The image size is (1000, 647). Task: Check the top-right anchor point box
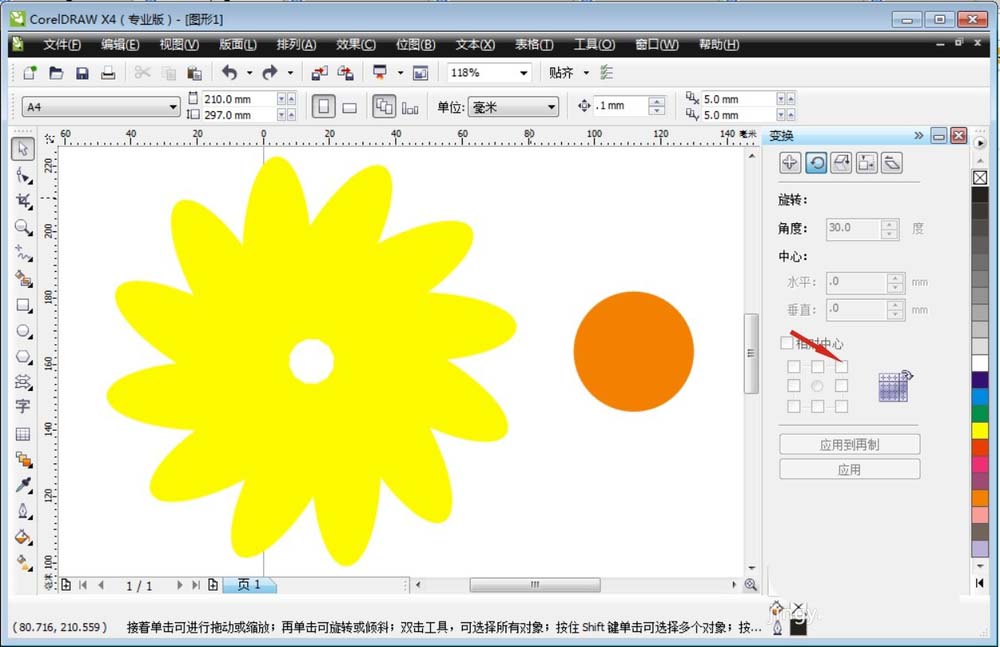(841, 367)
